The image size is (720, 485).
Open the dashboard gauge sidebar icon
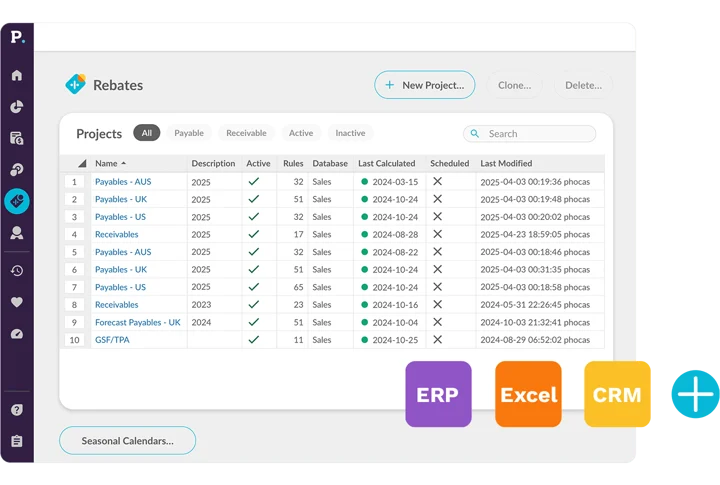pyautogui.click(x=17, y=334)
